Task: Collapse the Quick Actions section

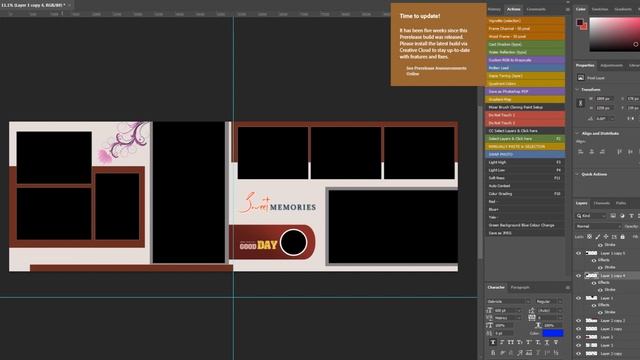Action: point(577,174)
